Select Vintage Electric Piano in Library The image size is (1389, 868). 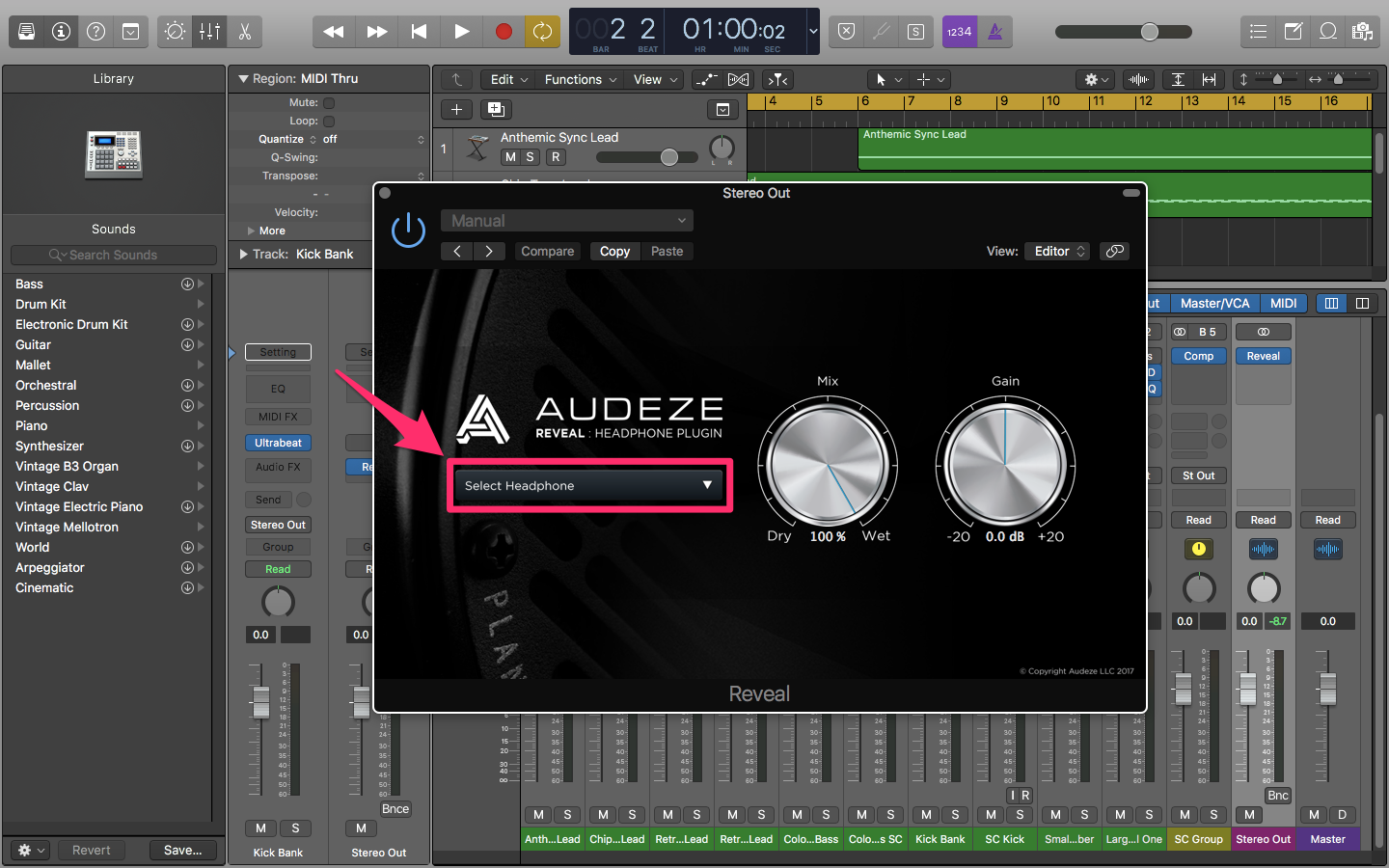point(79,506)
